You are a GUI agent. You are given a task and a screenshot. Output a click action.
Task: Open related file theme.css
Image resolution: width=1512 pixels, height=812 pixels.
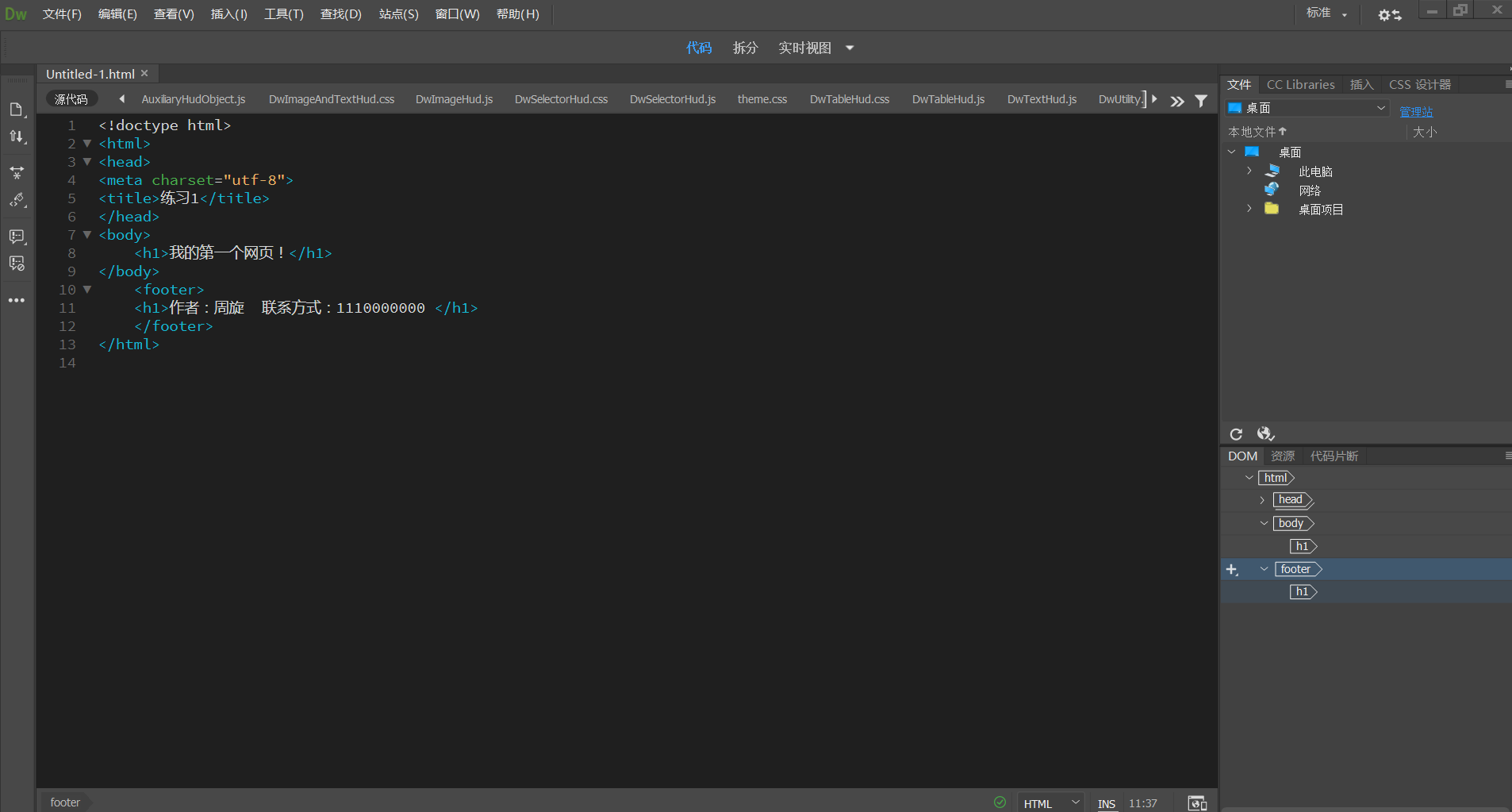click(762, 99)
